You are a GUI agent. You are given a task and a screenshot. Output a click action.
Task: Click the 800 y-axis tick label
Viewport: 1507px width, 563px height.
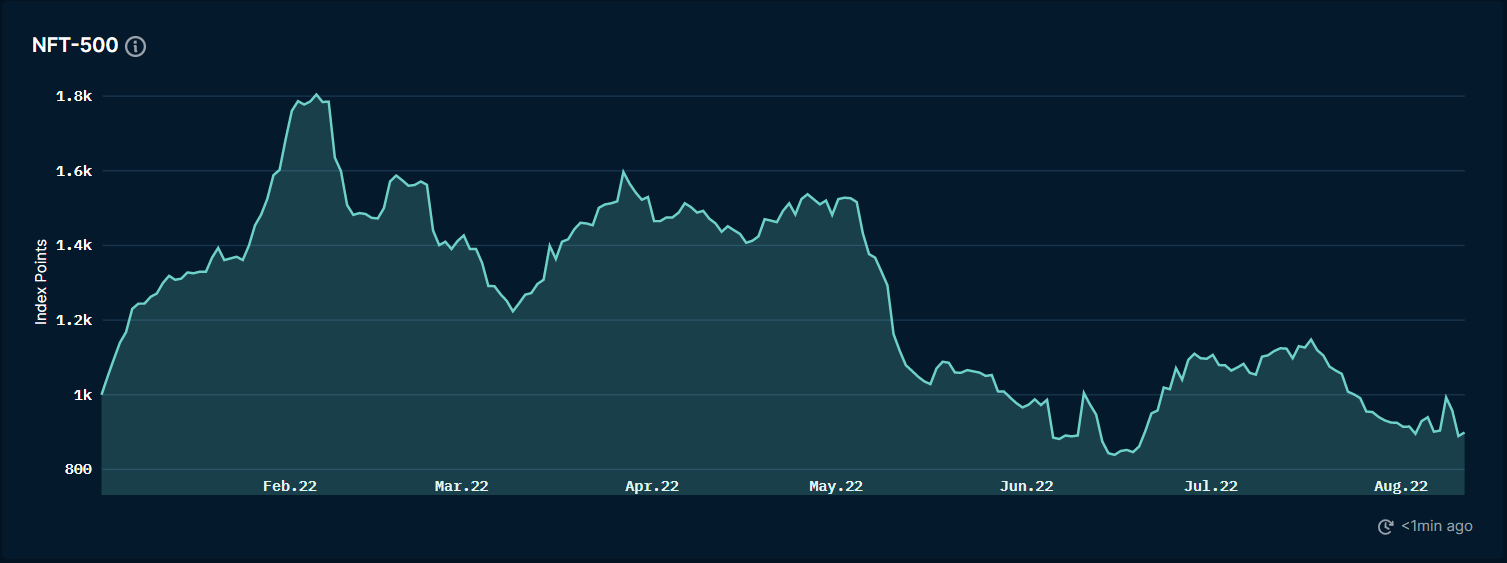click(x=78, y=469)
